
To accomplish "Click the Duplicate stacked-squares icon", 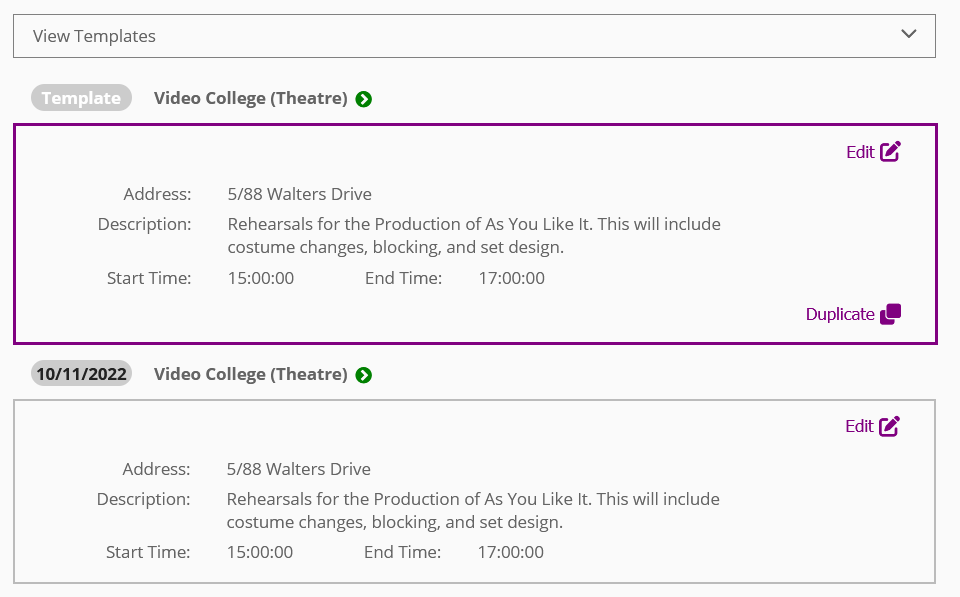I will 890,314.
